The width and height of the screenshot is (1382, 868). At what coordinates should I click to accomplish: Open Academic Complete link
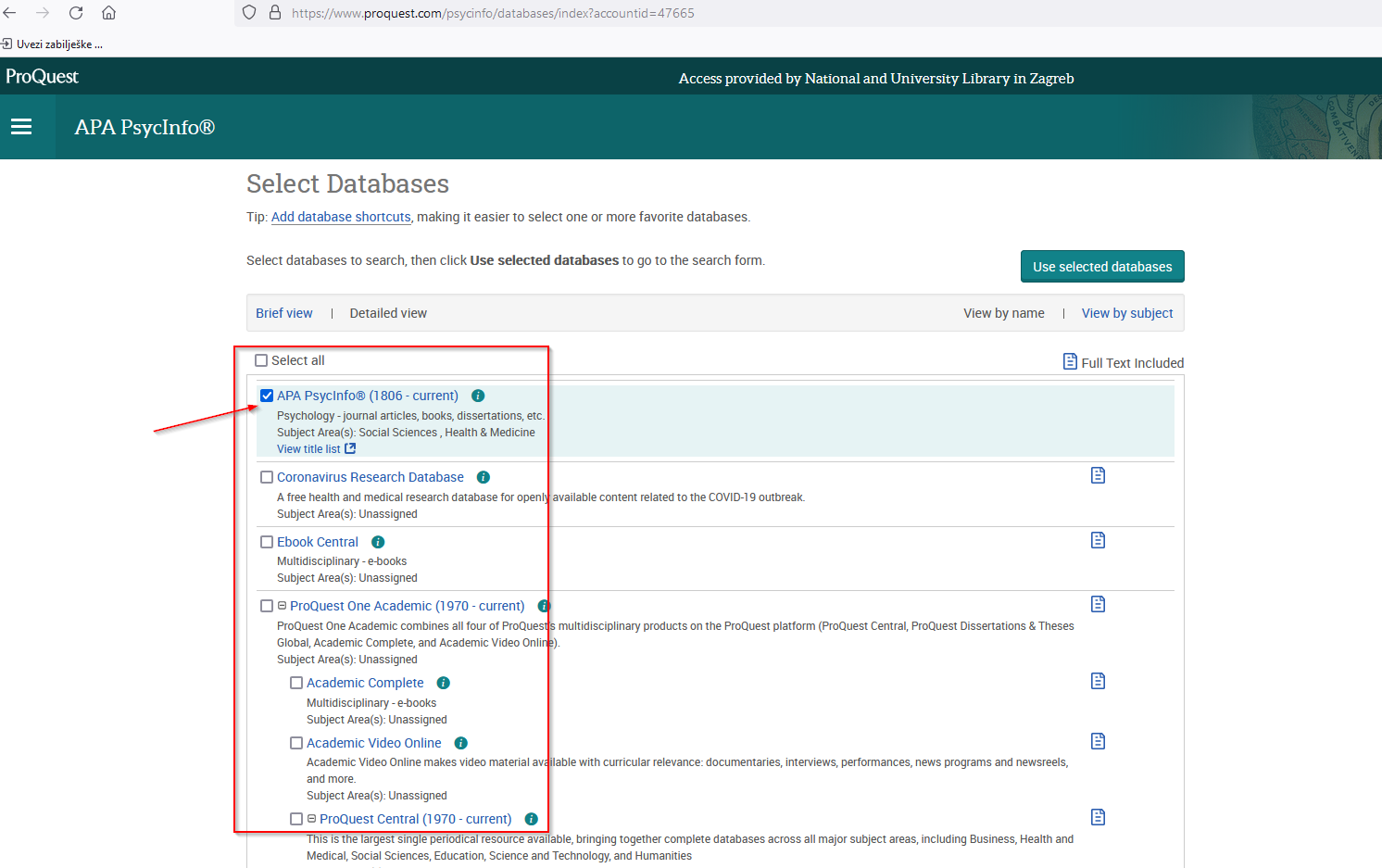click(x=365, y=683)
